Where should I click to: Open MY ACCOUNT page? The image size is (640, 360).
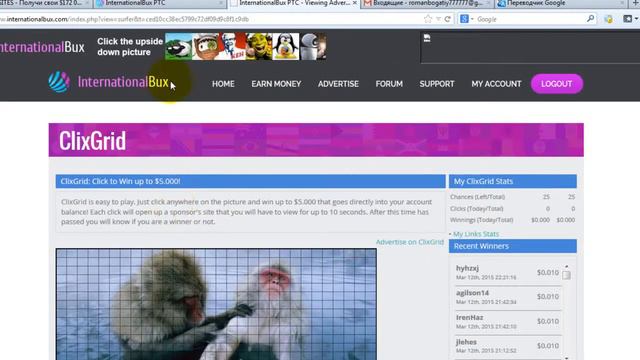tap(496, 84)
